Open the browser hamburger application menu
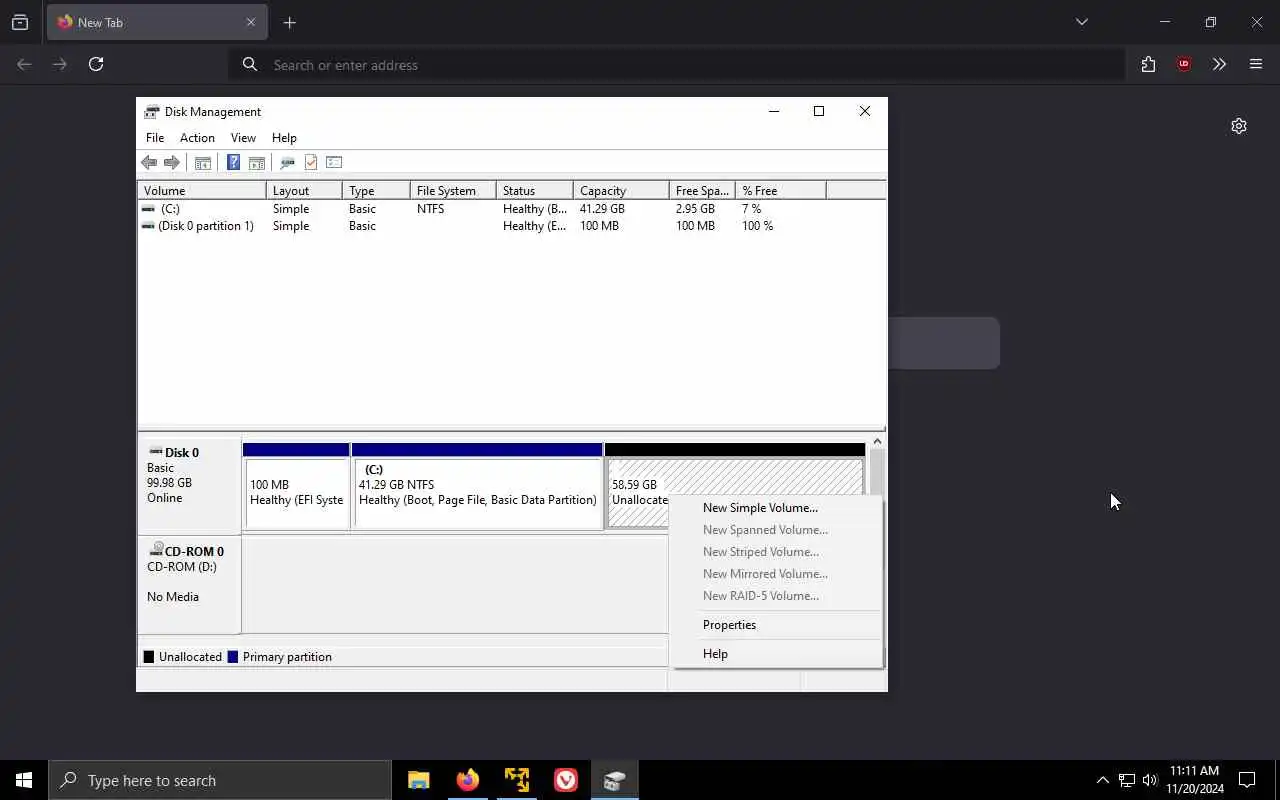 1256,64
